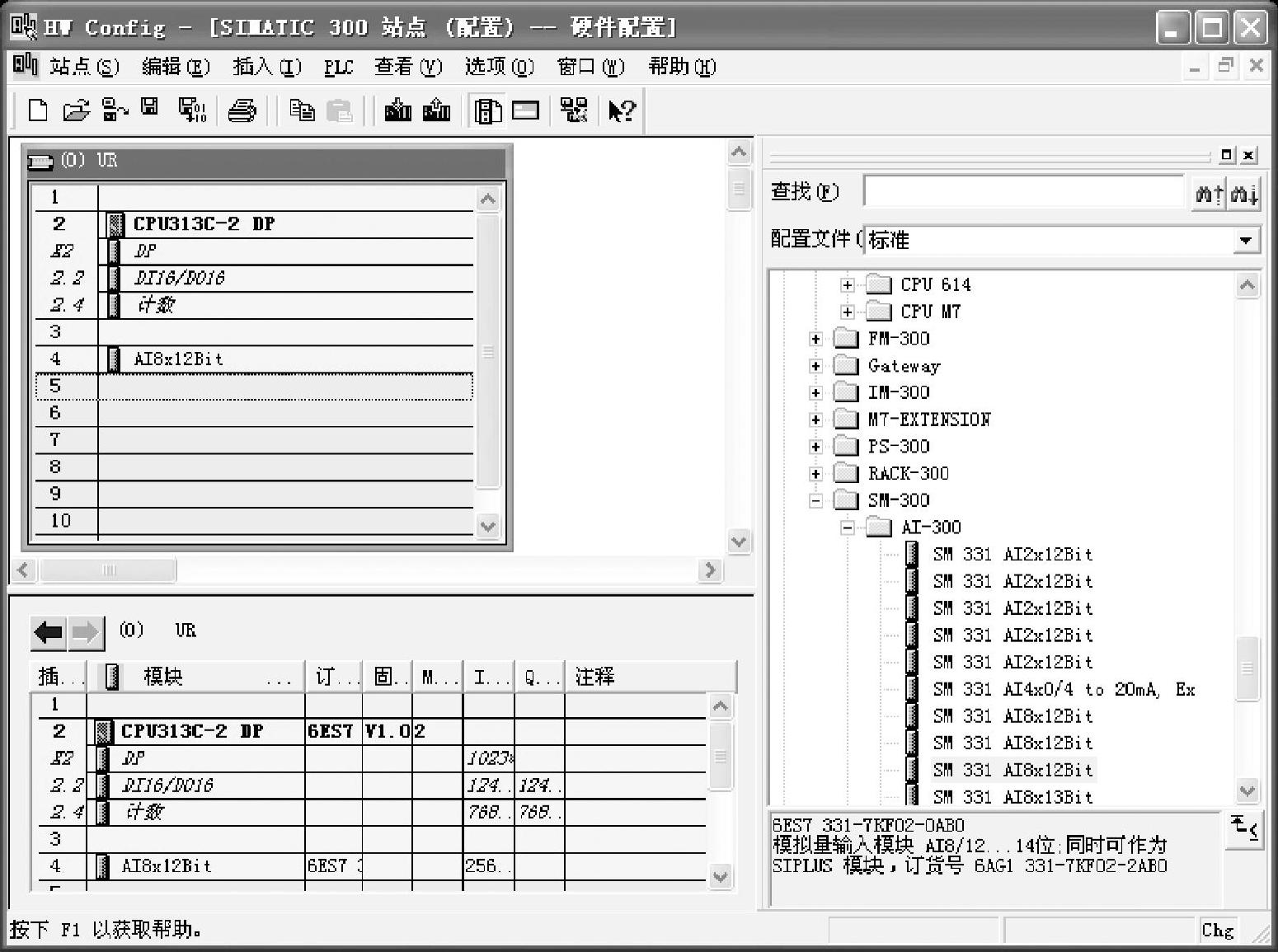Select the AI8x12Bit module icon in rack slot 4
1278x952 pixels.
coord(115,359)
